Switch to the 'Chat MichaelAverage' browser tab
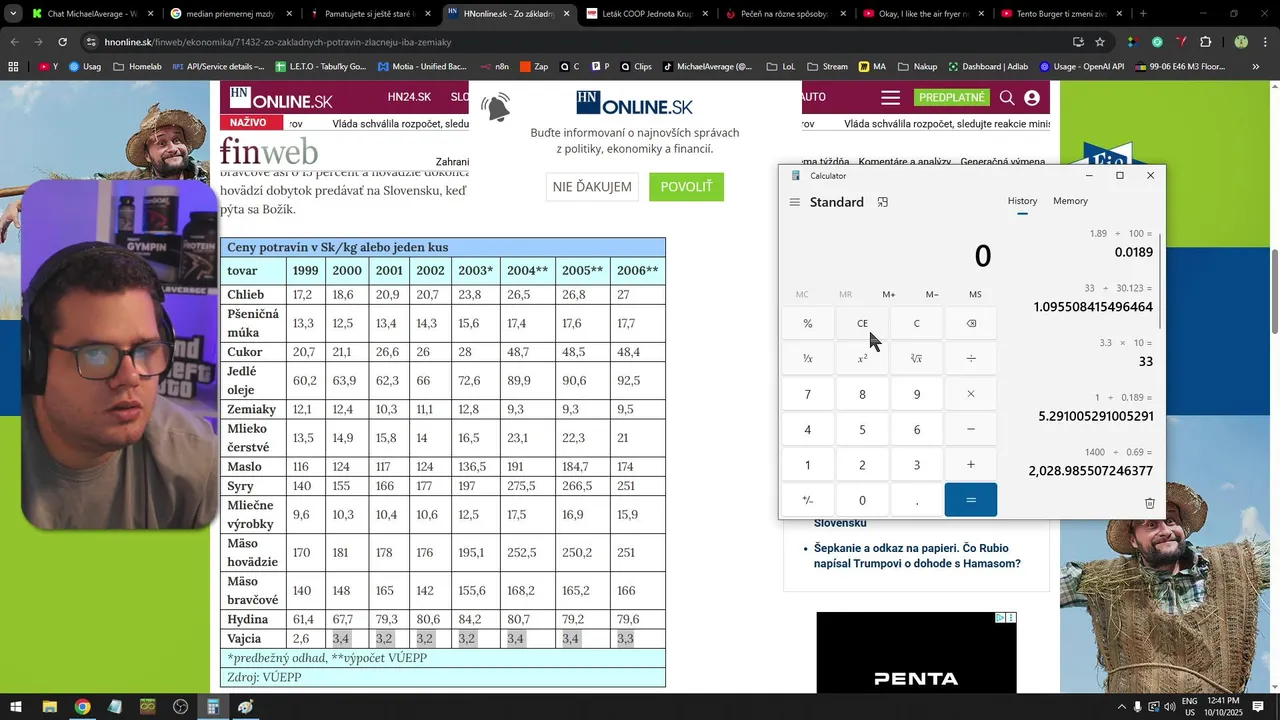Screen dimensions: 1280x720 click(93, 14)
